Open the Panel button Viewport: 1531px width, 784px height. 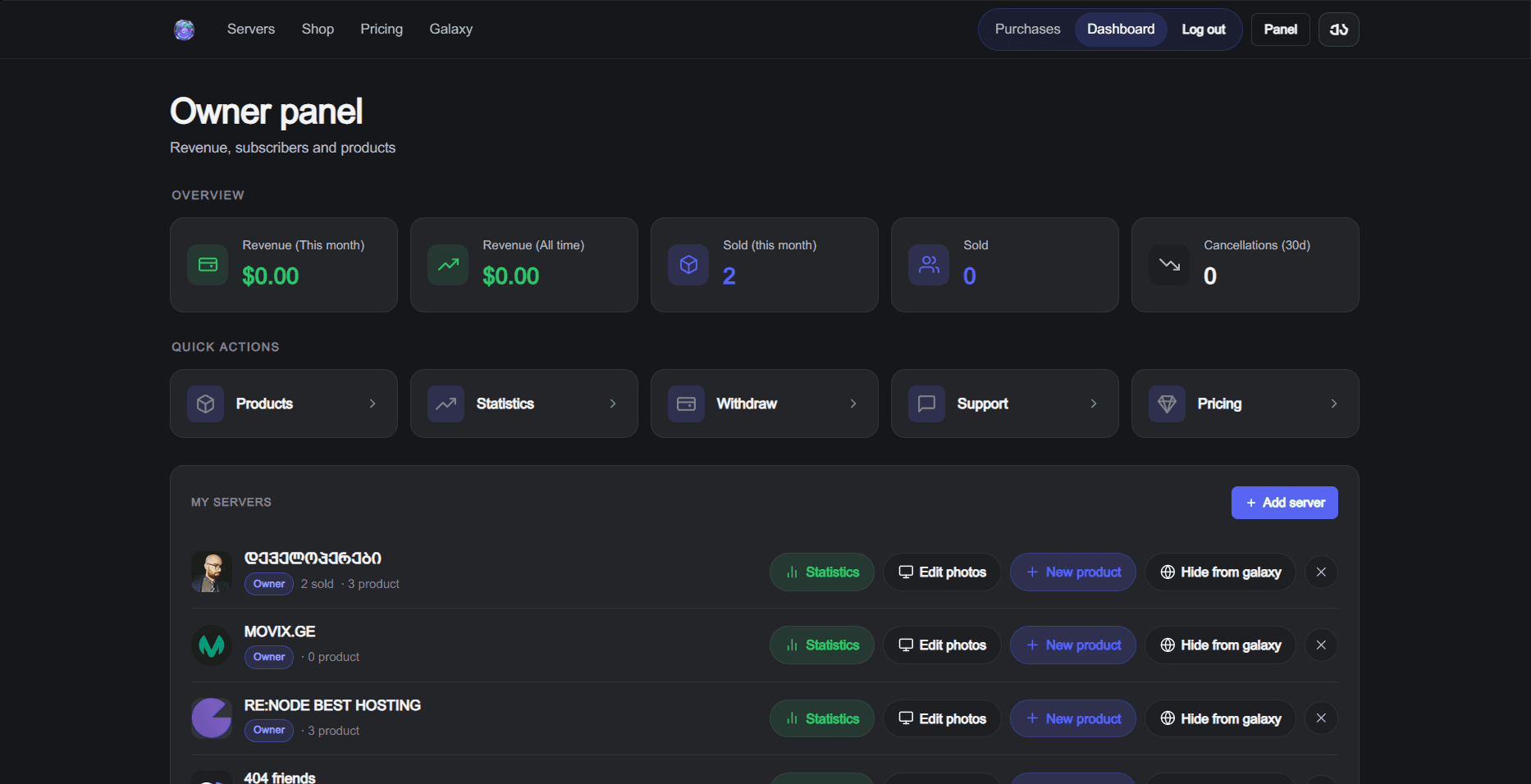point(1280,30)
